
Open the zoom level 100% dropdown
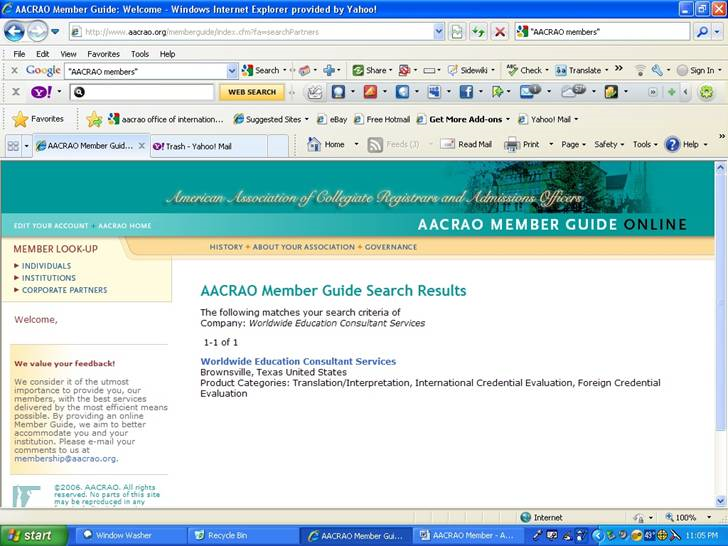click(708, 517)
